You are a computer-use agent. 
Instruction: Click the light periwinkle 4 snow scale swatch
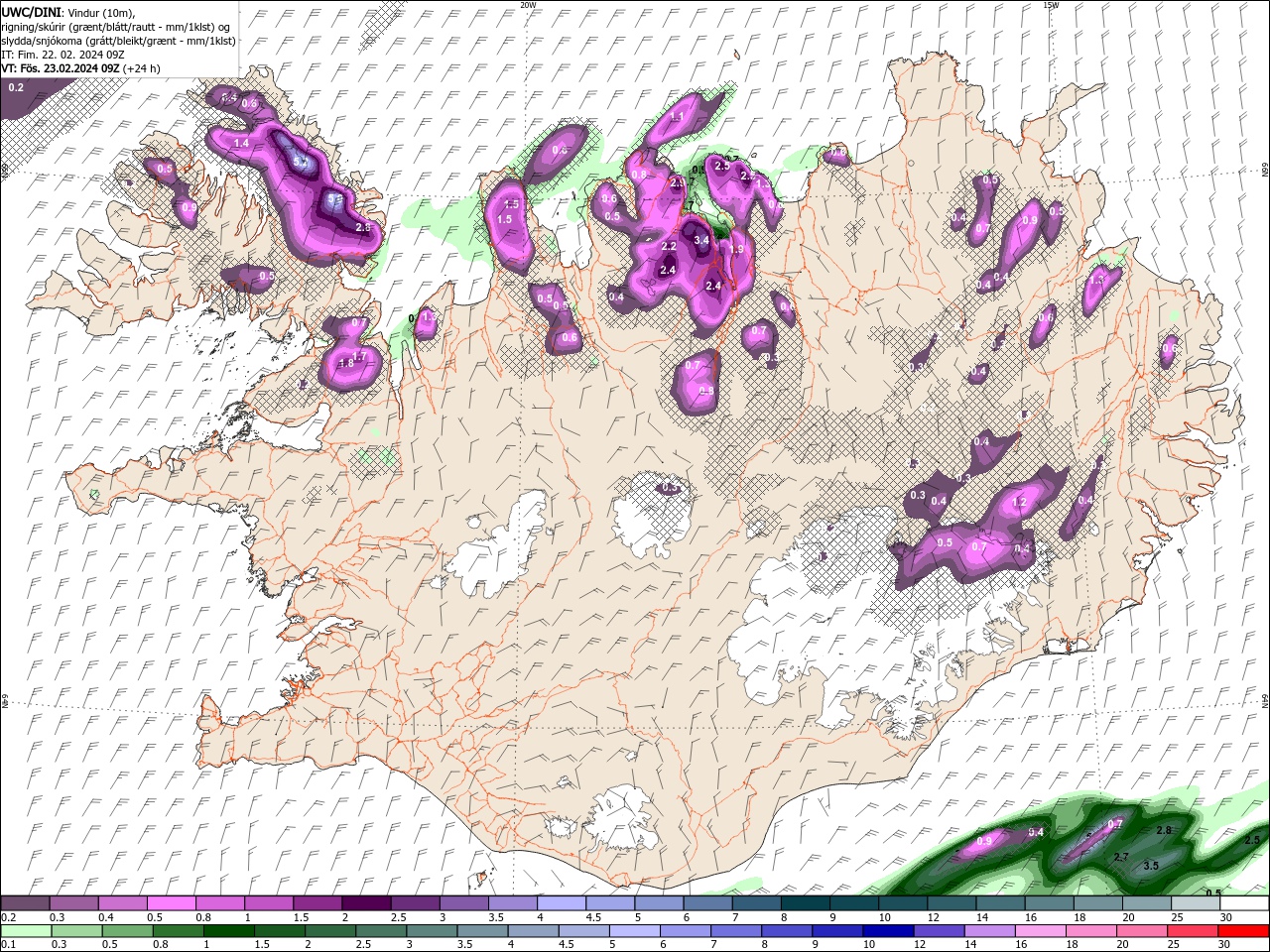click(x=560, y=903)
